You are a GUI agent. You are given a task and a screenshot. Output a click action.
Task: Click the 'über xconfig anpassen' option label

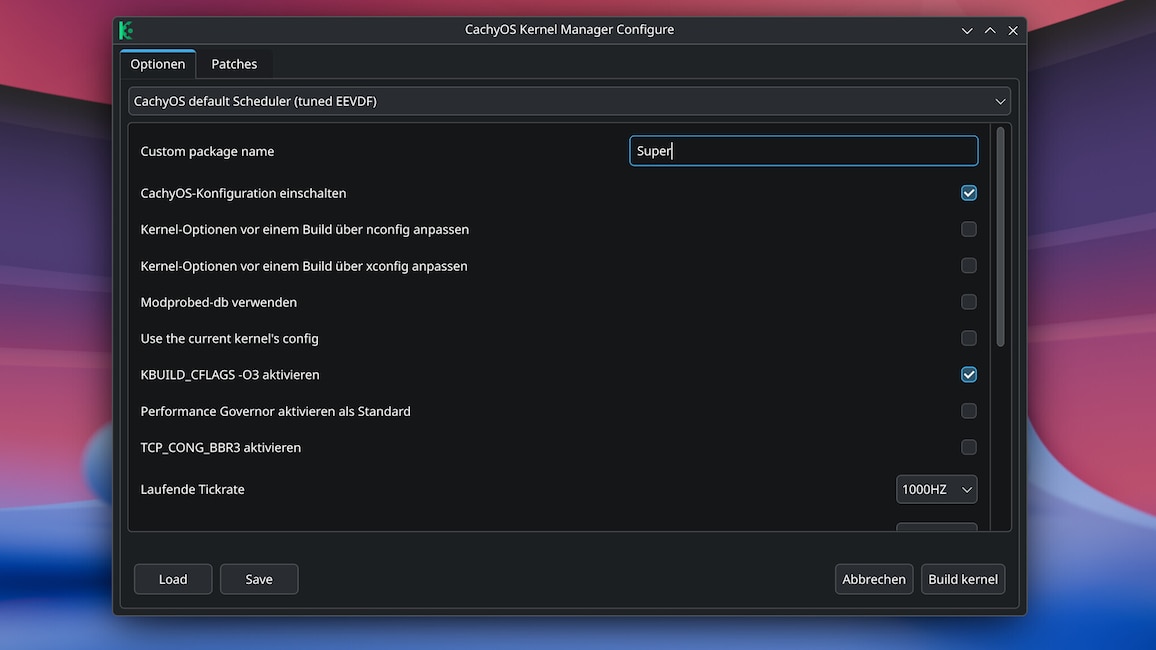click(304, 265)
